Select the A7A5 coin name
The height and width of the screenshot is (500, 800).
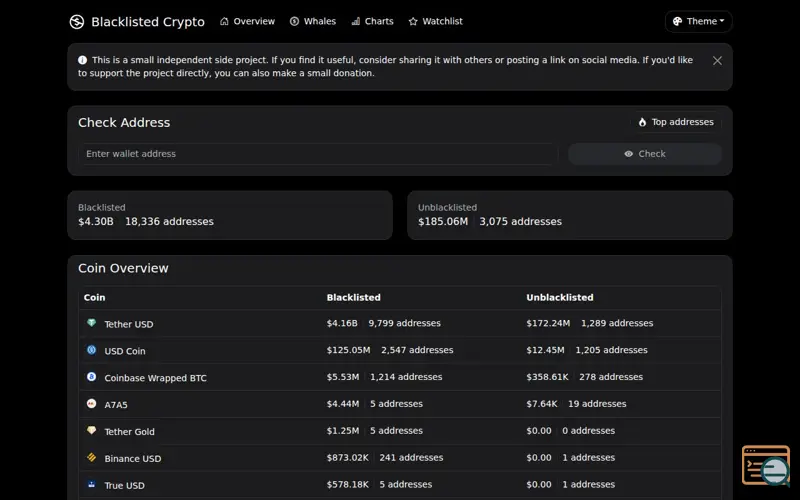click(116, 405)
